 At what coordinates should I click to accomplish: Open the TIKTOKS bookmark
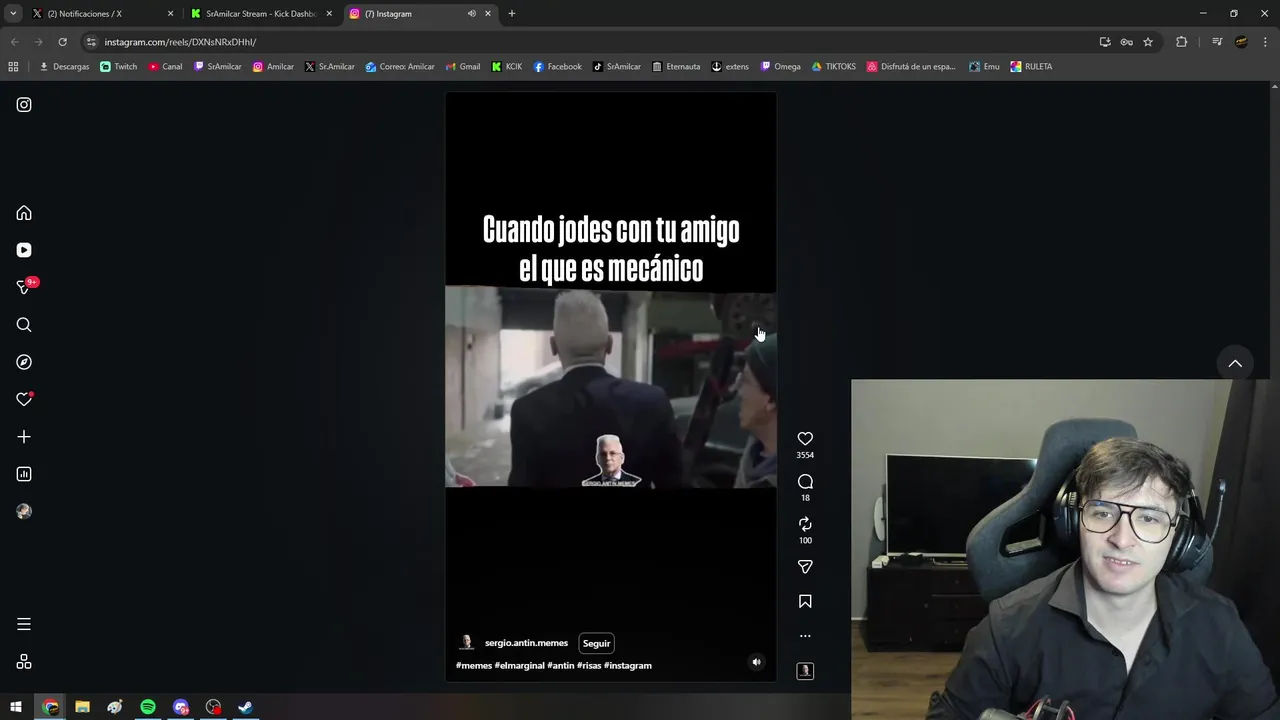(x=833, y=67)
